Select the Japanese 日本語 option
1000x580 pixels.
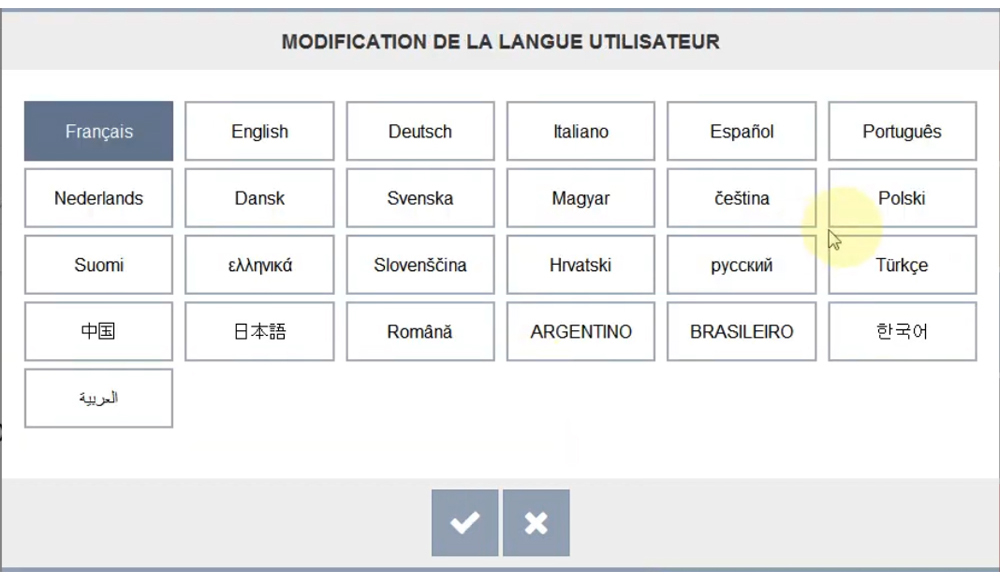click(x=260, y=331)
